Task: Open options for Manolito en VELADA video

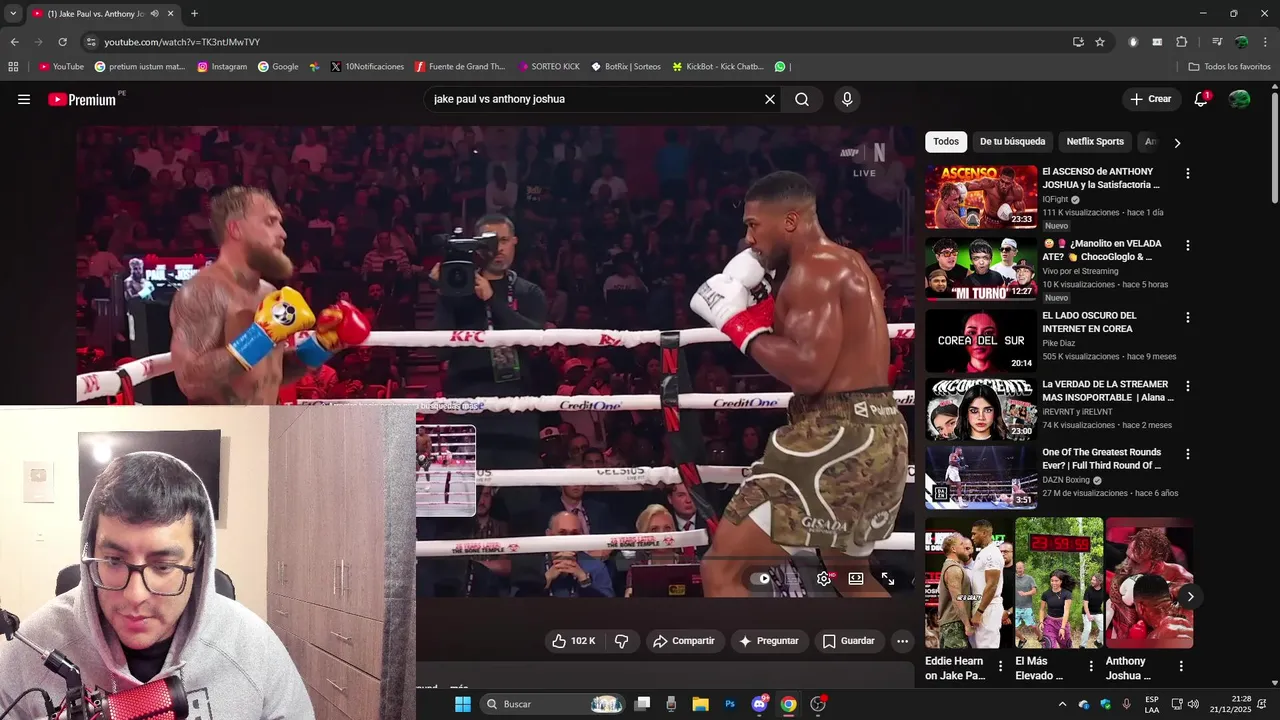Action: (x=1187, y=245)
